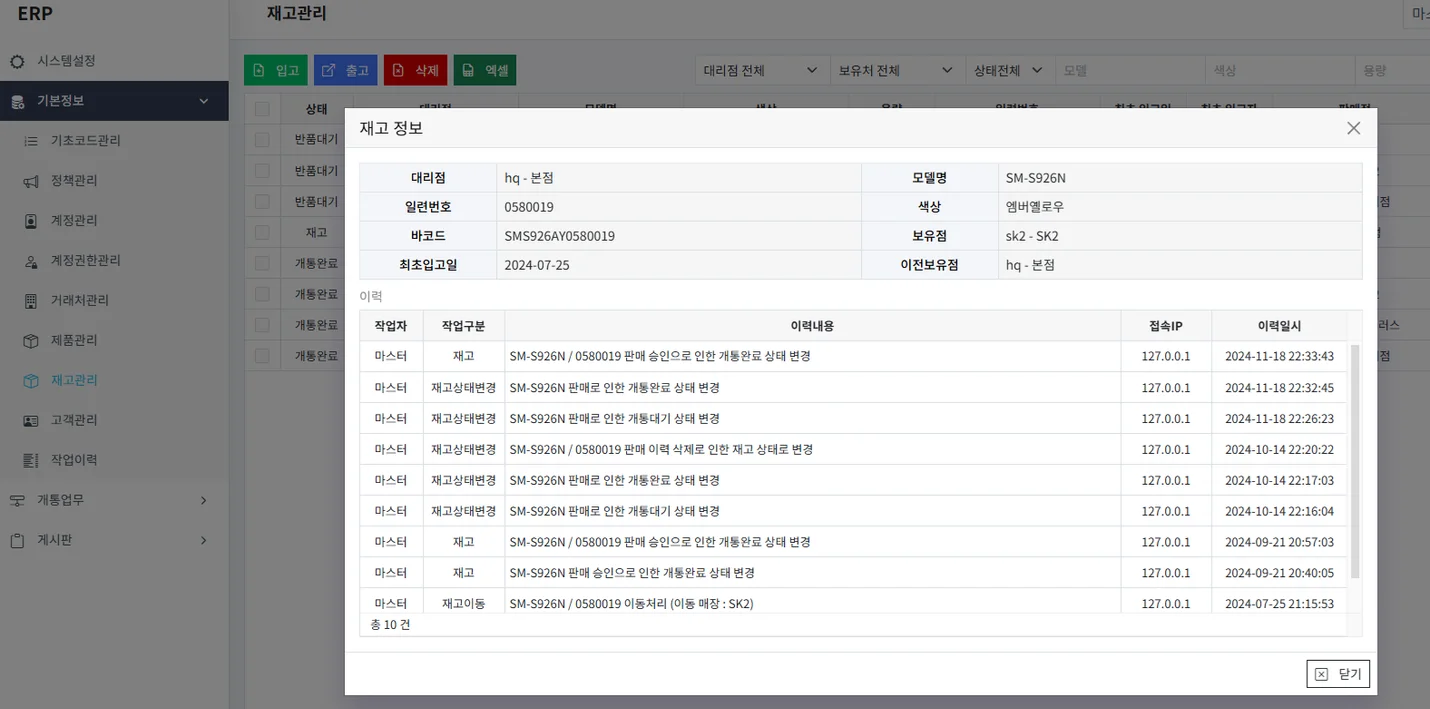Click the 기본정보 database icon
This screenshot has width=1430, height=709.
[x=17, y=101]
